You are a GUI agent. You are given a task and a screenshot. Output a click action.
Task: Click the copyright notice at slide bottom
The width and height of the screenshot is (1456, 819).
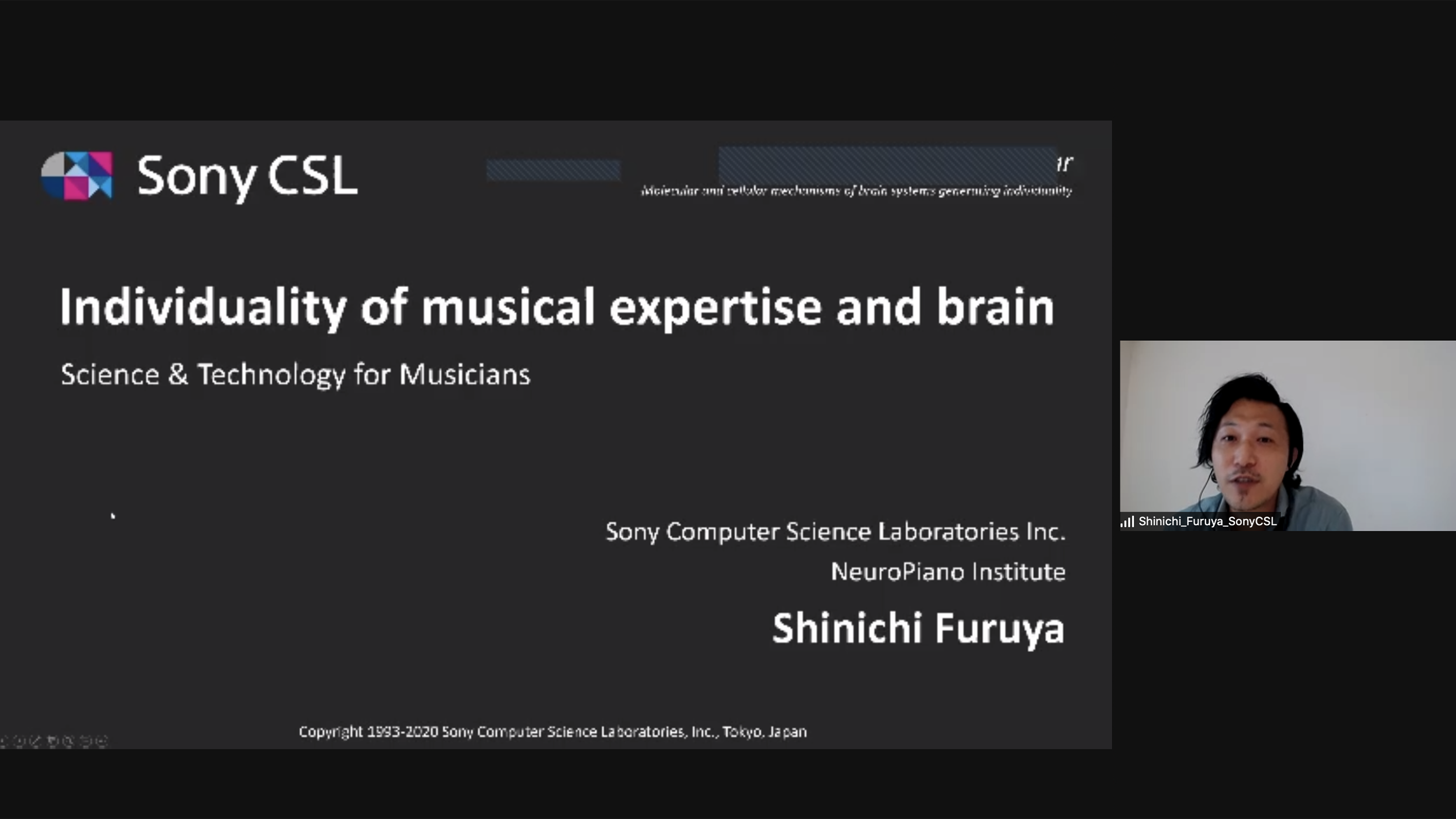[553, 732]
